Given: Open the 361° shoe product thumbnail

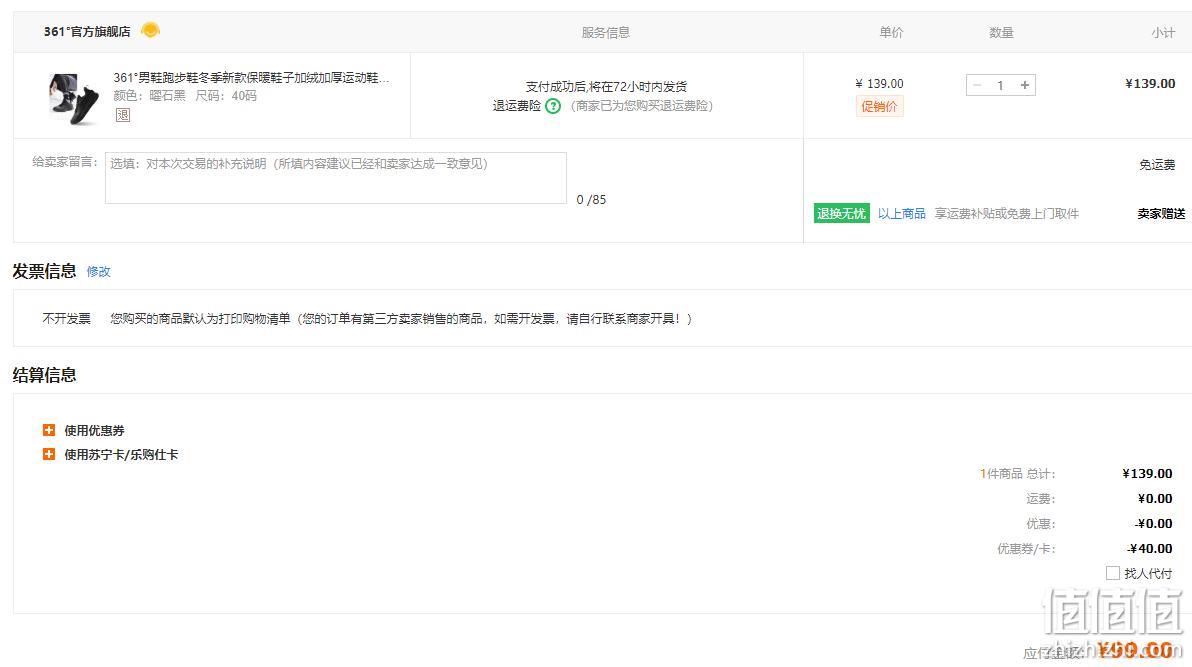Looking at the screenshot, I should (74, 98).
